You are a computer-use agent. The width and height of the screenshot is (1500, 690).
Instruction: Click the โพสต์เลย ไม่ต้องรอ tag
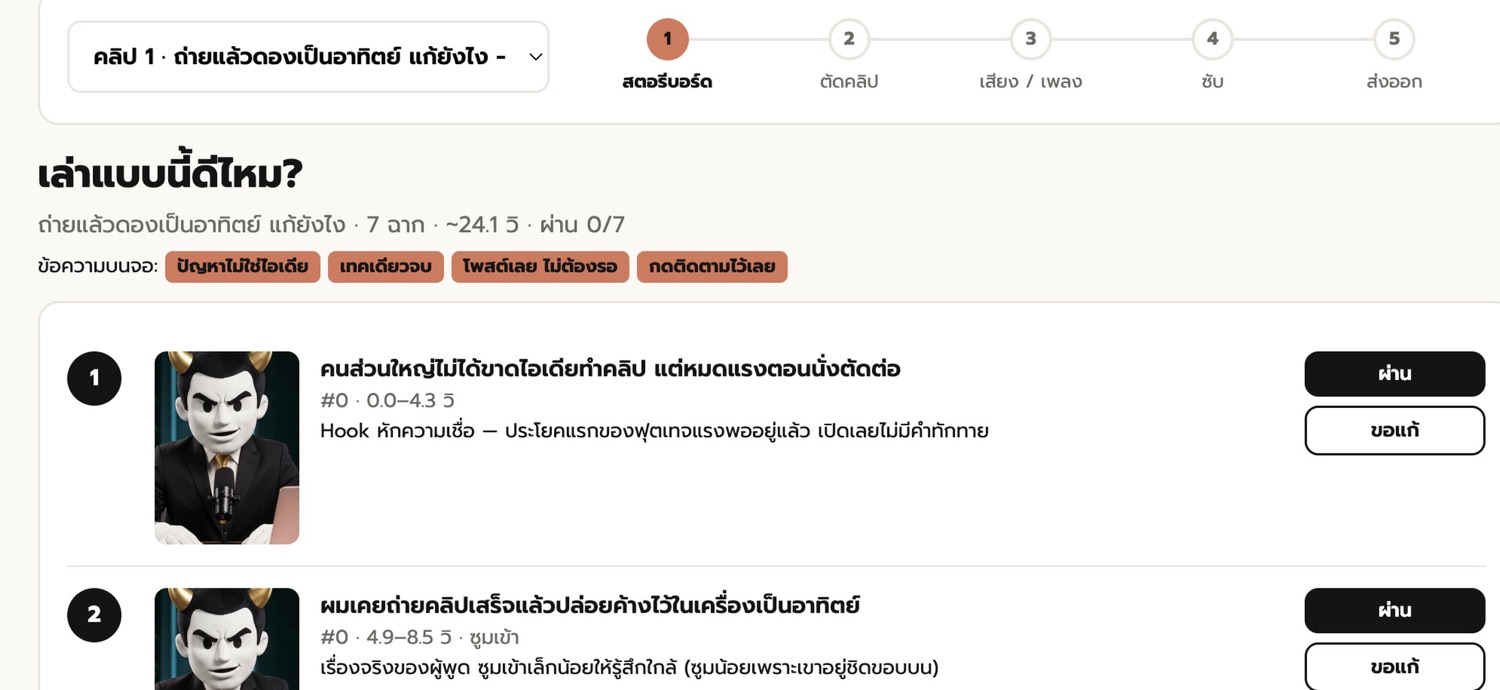click(x=540, y=267)
